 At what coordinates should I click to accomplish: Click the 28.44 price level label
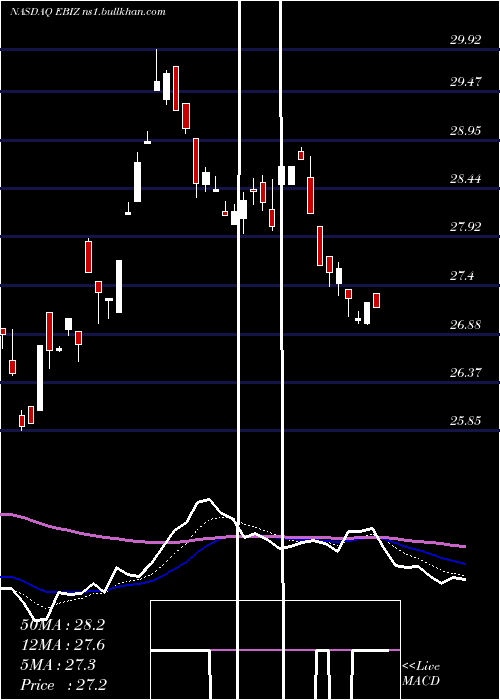point(465,179)
